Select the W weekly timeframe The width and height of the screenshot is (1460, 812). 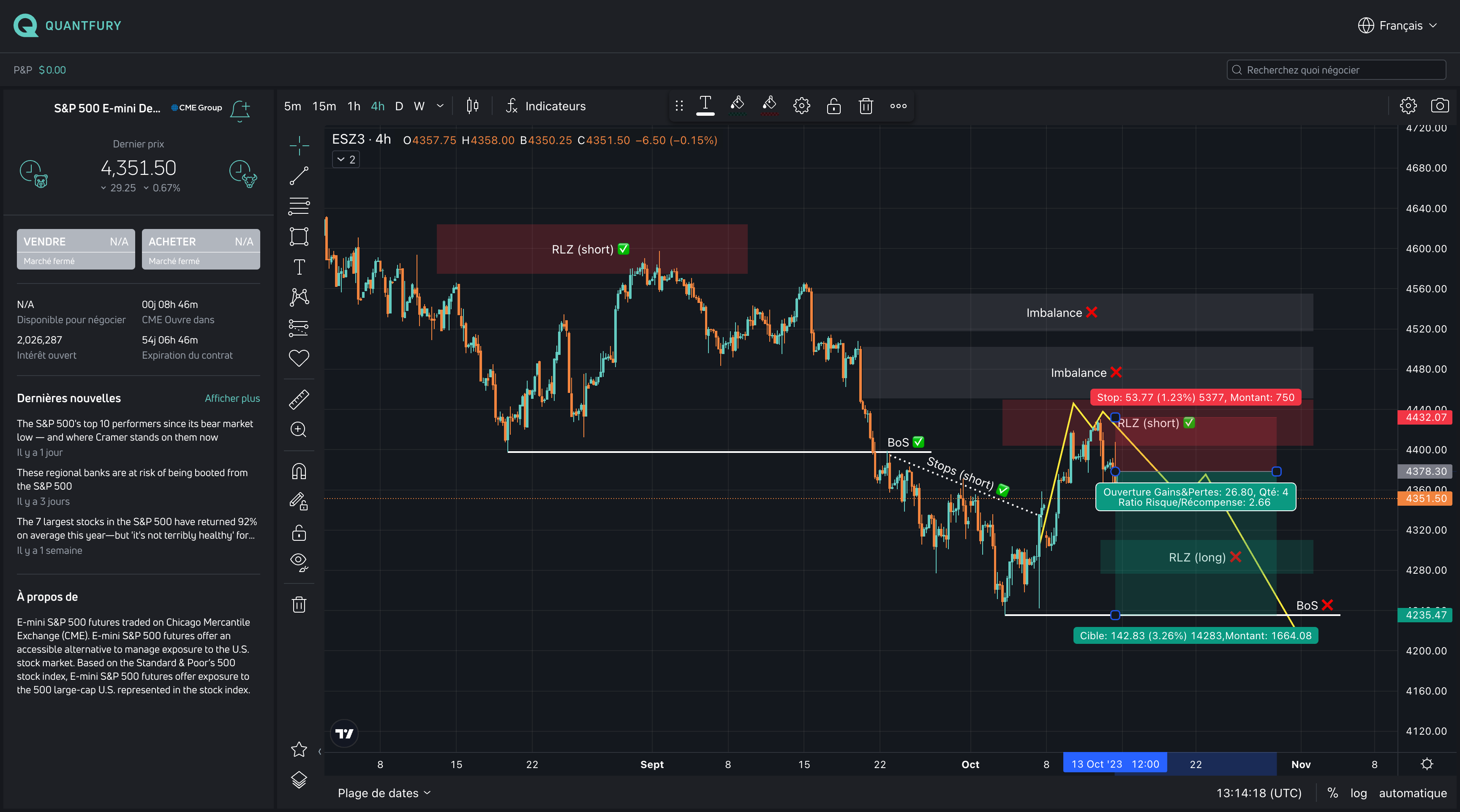pos(419,106)
